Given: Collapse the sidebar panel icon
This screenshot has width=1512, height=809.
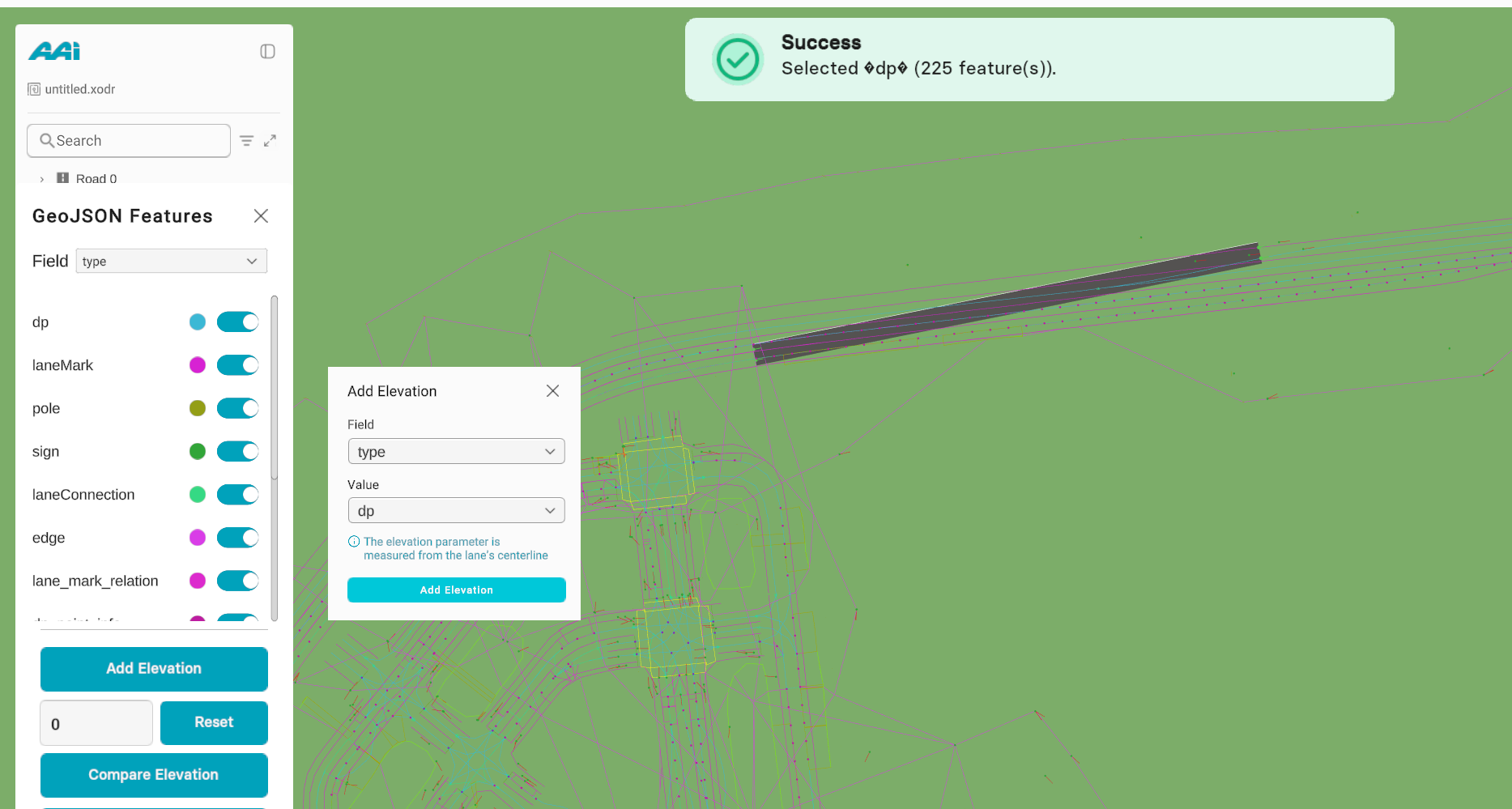Looking at the screenshot, I should (x=267, y=52).
